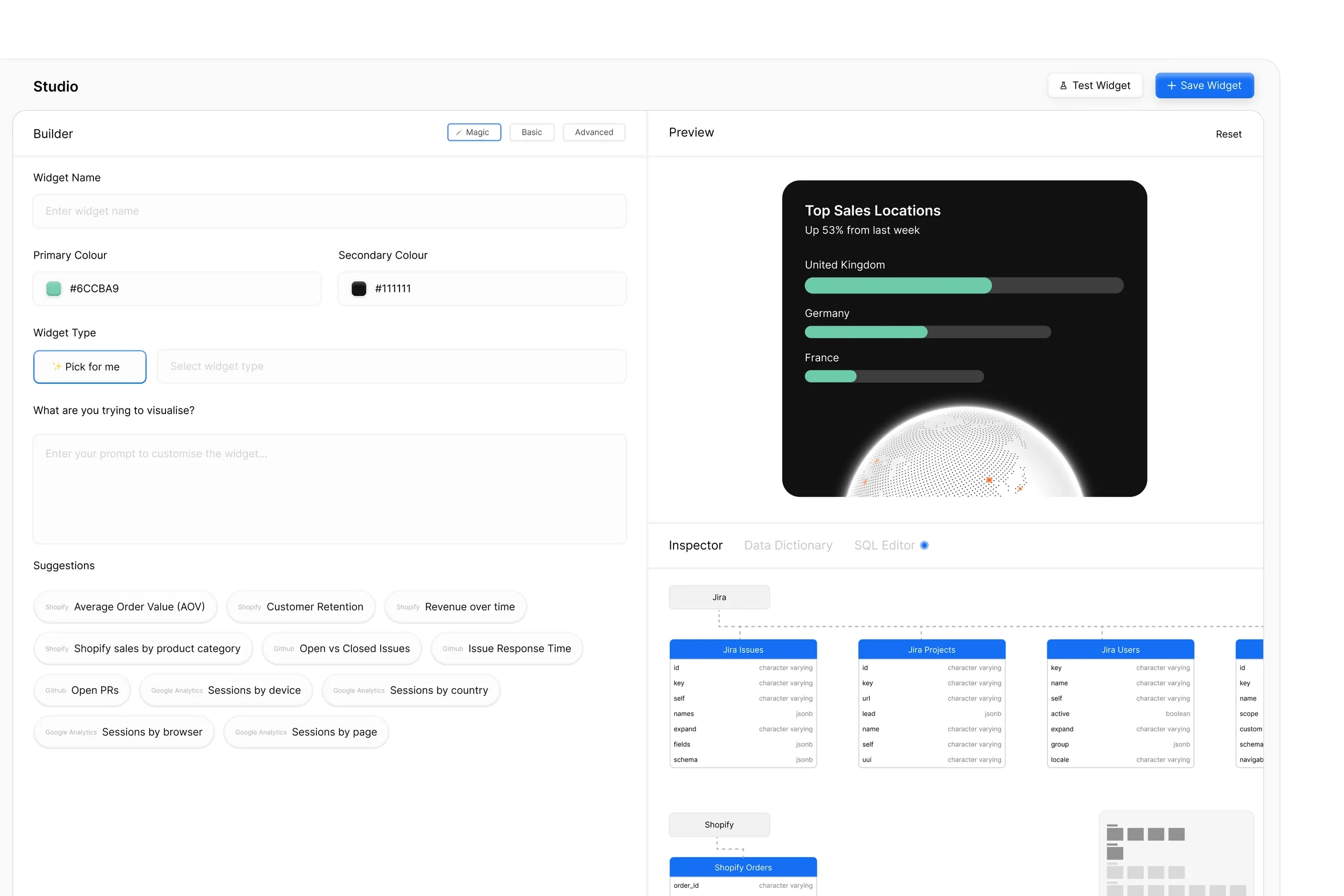
Task: Click the Test Widget button
Action: point(1095,86)
